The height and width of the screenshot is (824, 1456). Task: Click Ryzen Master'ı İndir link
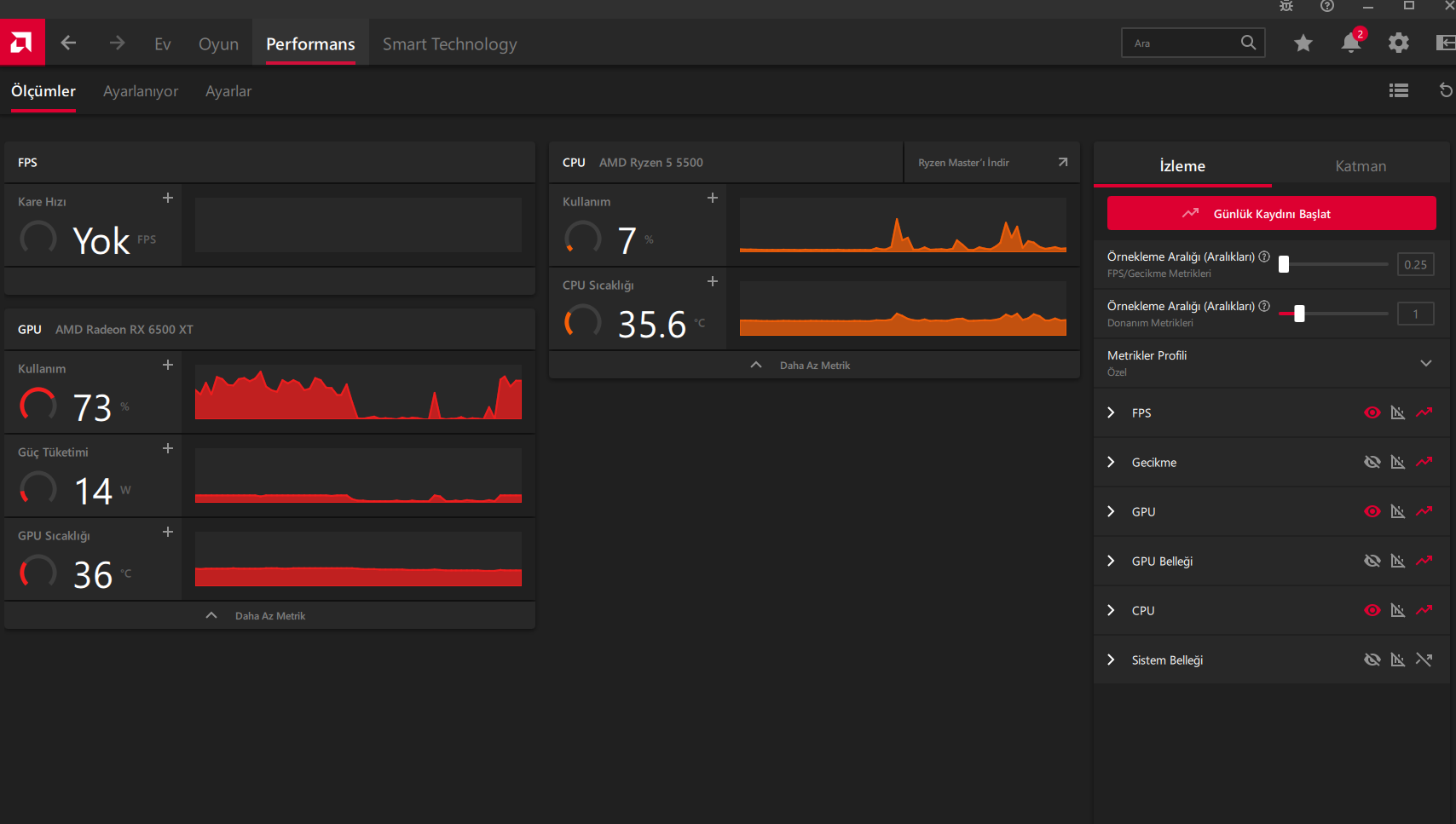click(x=963, y=163)
